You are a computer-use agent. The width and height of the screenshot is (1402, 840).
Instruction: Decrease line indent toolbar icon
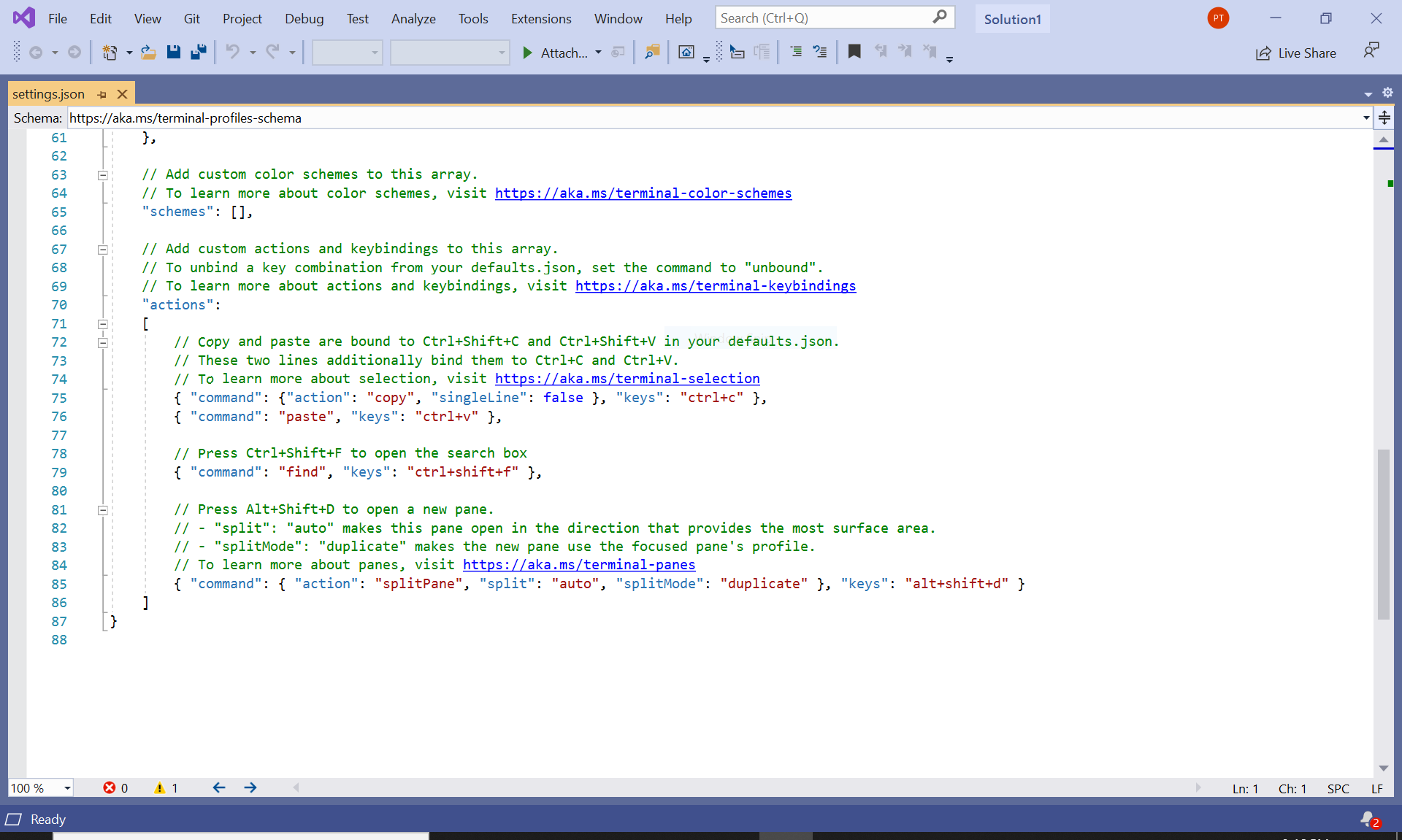coord(796,52)
